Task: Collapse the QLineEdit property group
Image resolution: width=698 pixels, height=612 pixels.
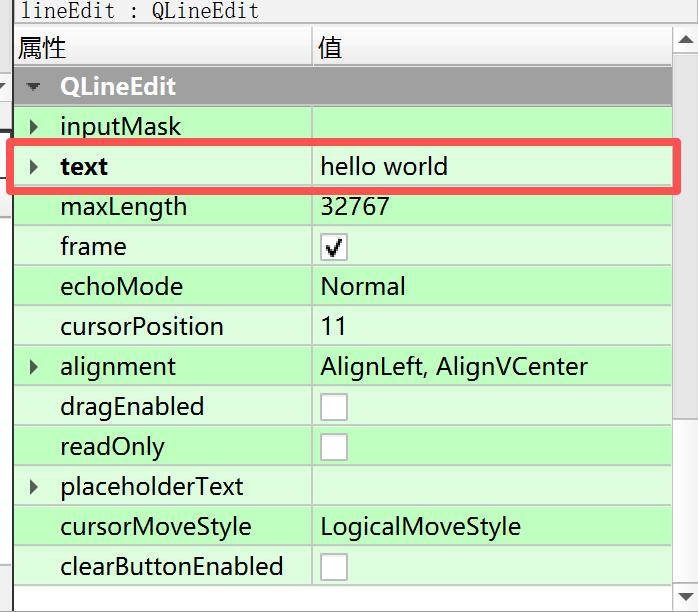Action: [x=33, y=86]
